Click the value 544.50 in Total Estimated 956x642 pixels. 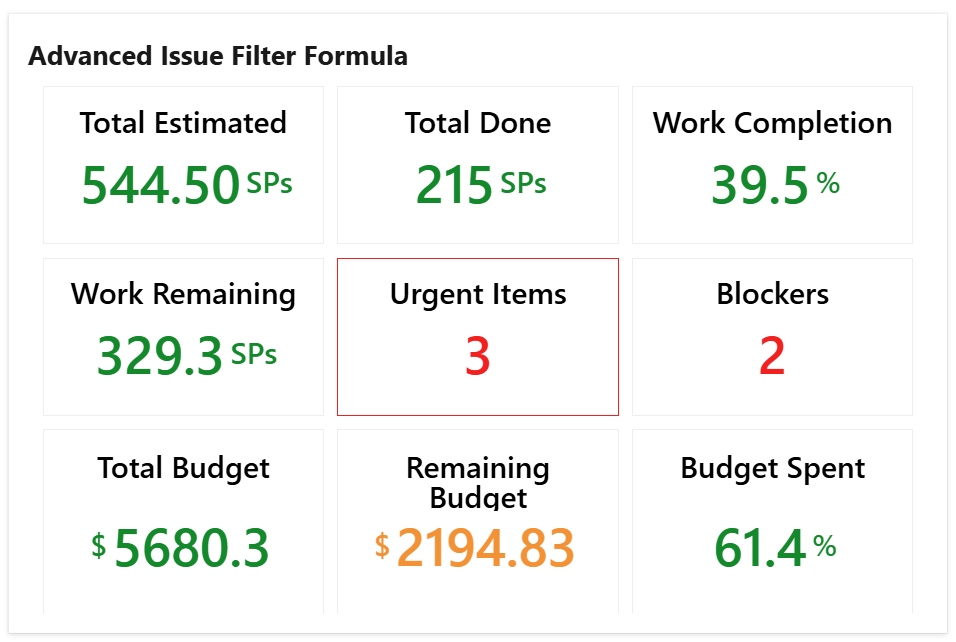(x=161, y=184)
